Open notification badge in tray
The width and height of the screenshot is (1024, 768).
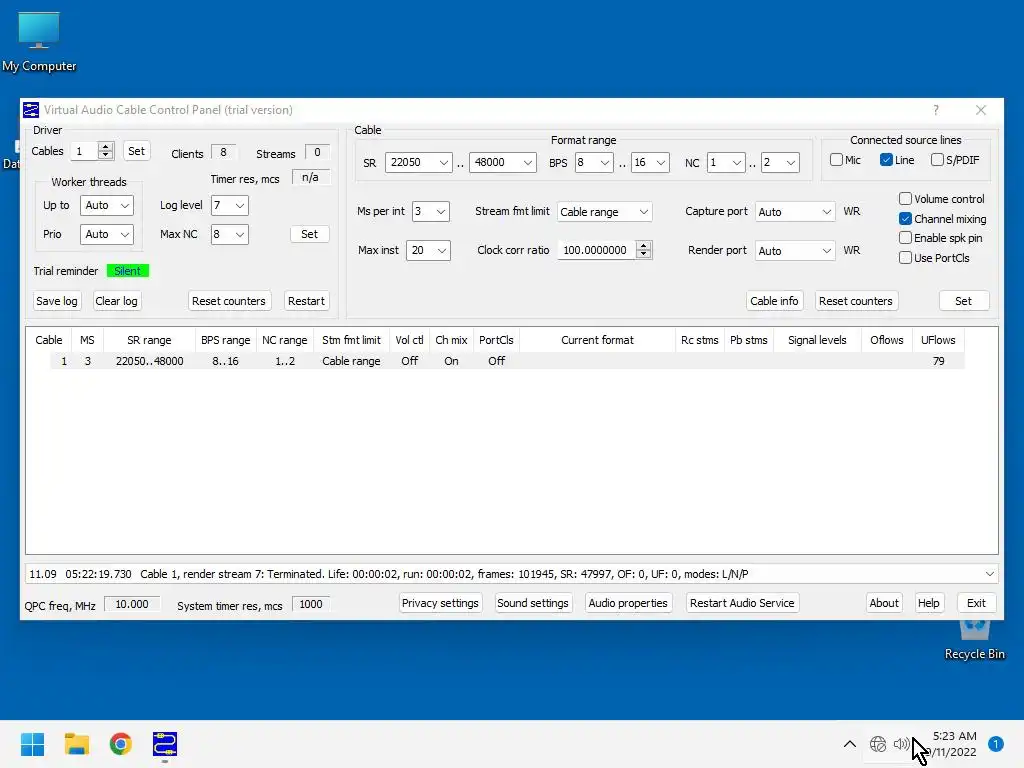[995, 744]
